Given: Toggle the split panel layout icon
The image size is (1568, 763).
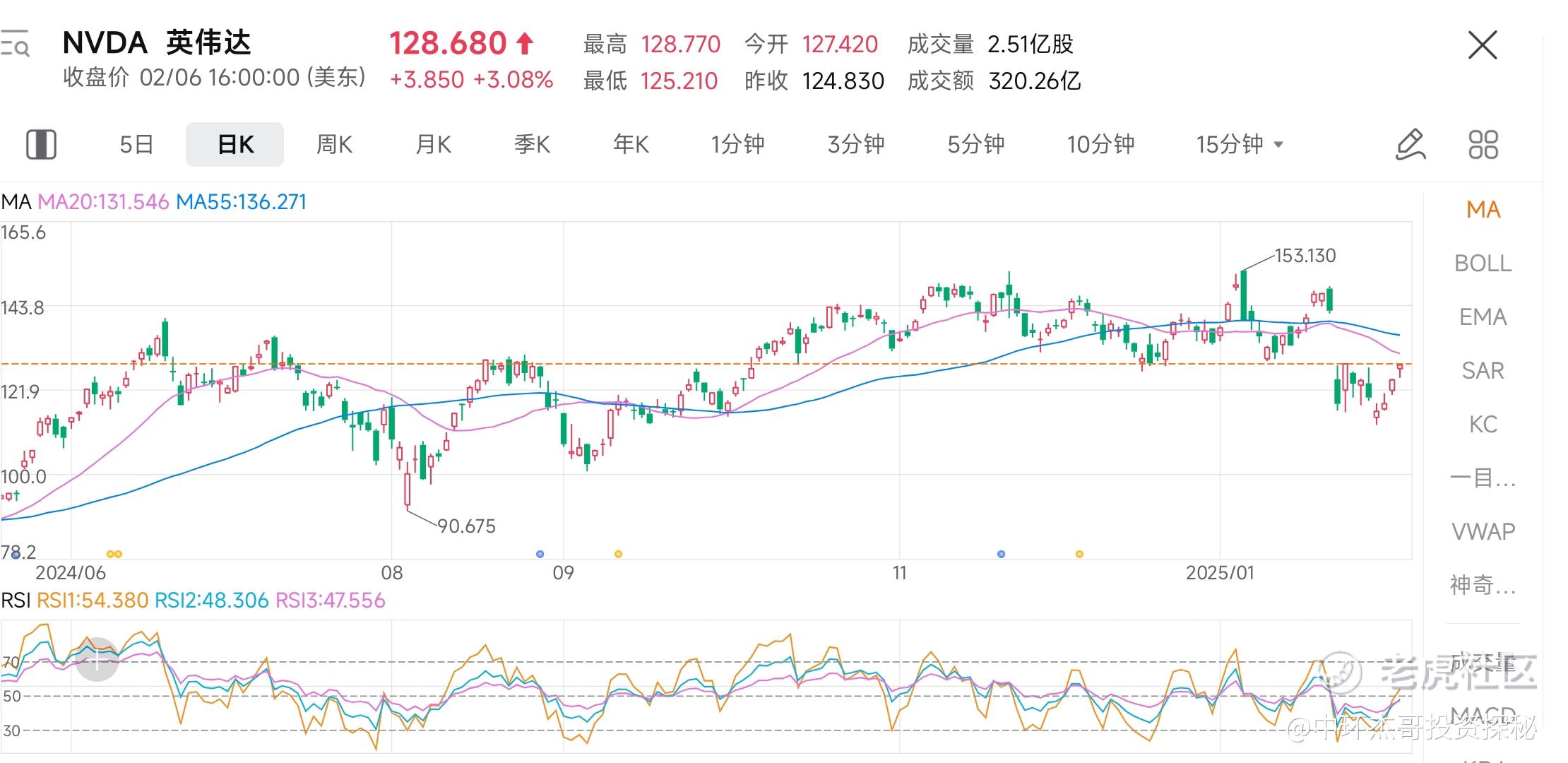Looking at the screenshot, I should tap(41, 144).
